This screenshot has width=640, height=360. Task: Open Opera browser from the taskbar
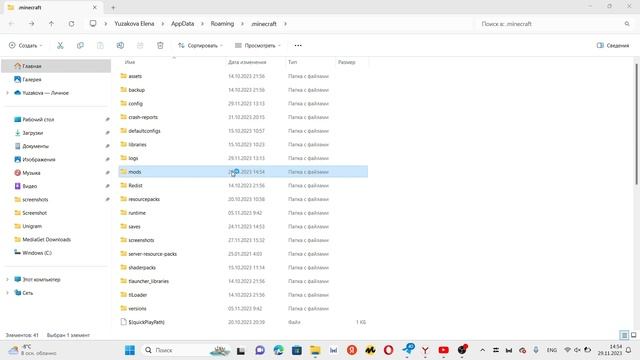(389, 350)
